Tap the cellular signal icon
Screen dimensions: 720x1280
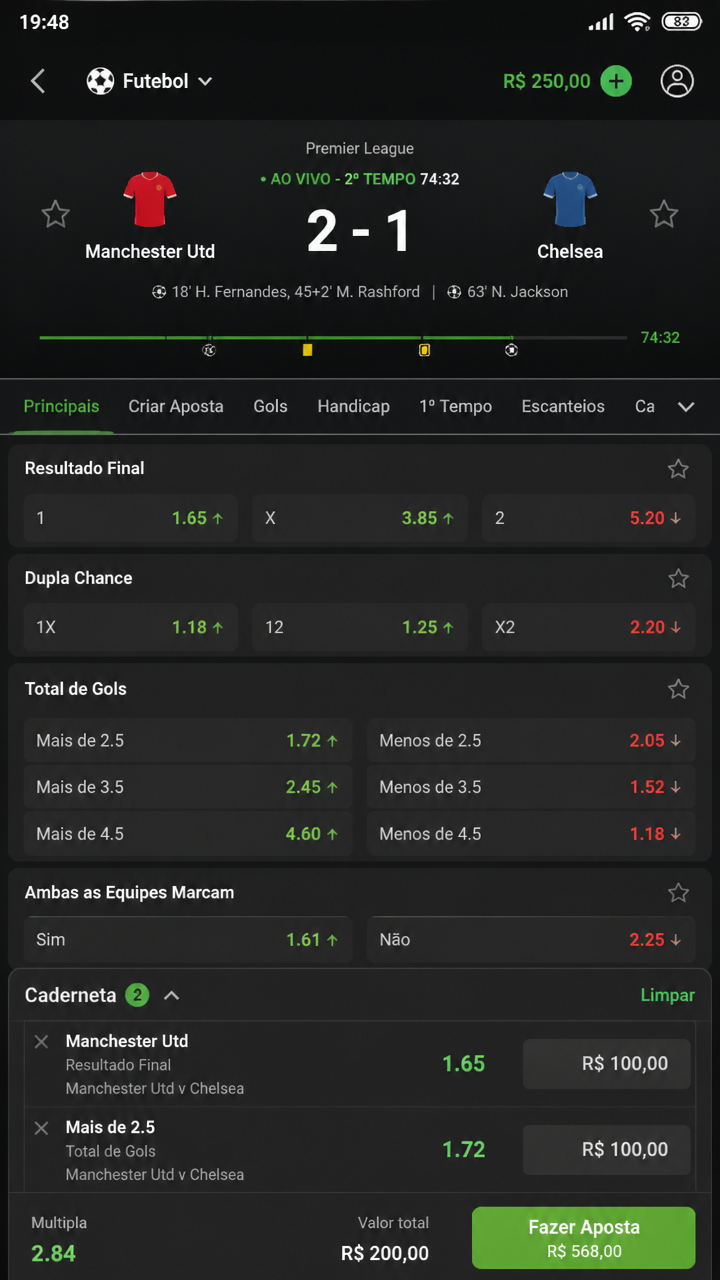coord(601,22)
